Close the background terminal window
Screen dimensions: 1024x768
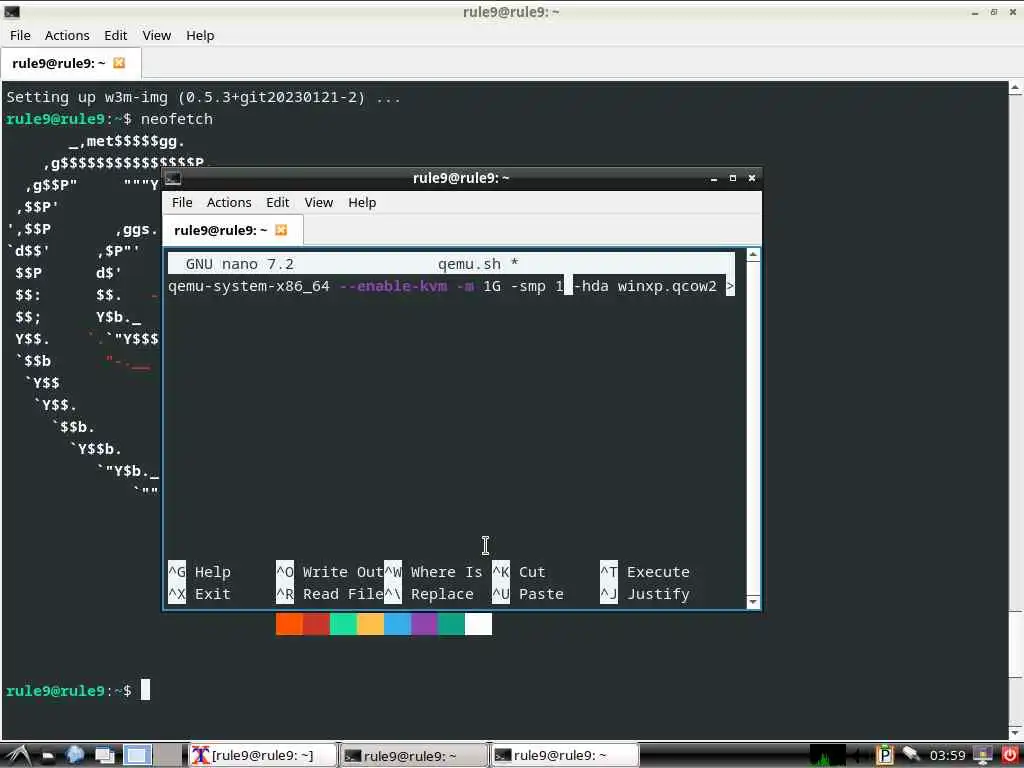pyautogui.click(x=1013, y=12)
